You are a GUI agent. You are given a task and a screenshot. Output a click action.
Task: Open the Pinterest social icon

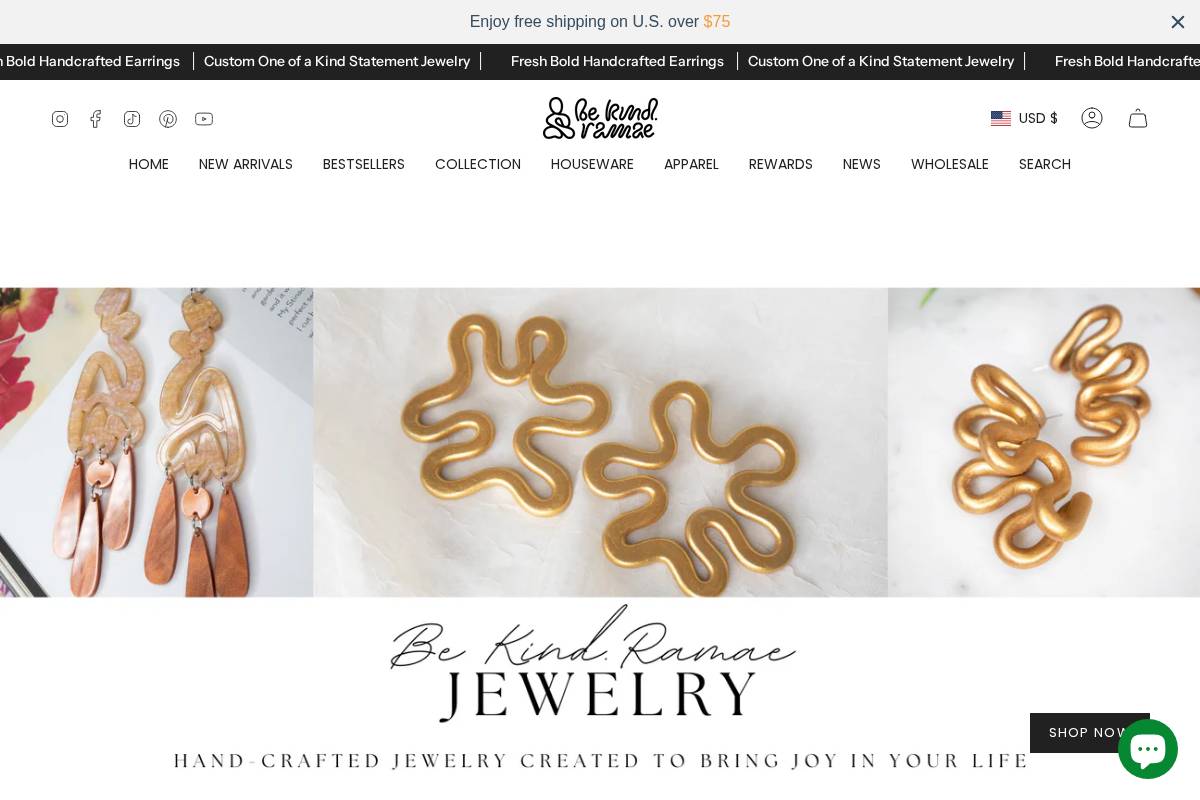pos(168,119)
